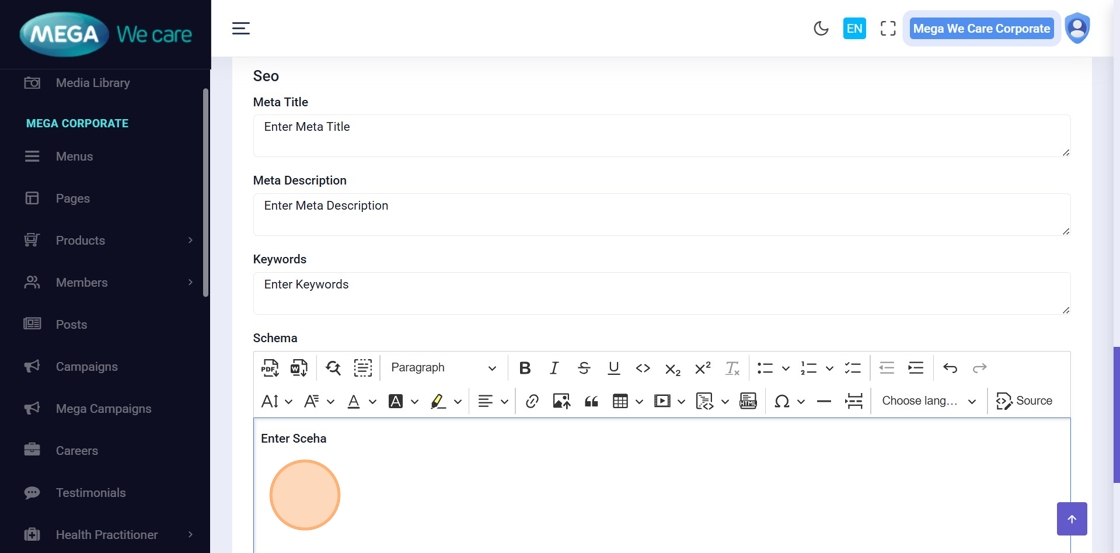The height and width of the screenshot is (553, 1120).
Task: Open the Choose language dropdown
Action: point(928,401)
